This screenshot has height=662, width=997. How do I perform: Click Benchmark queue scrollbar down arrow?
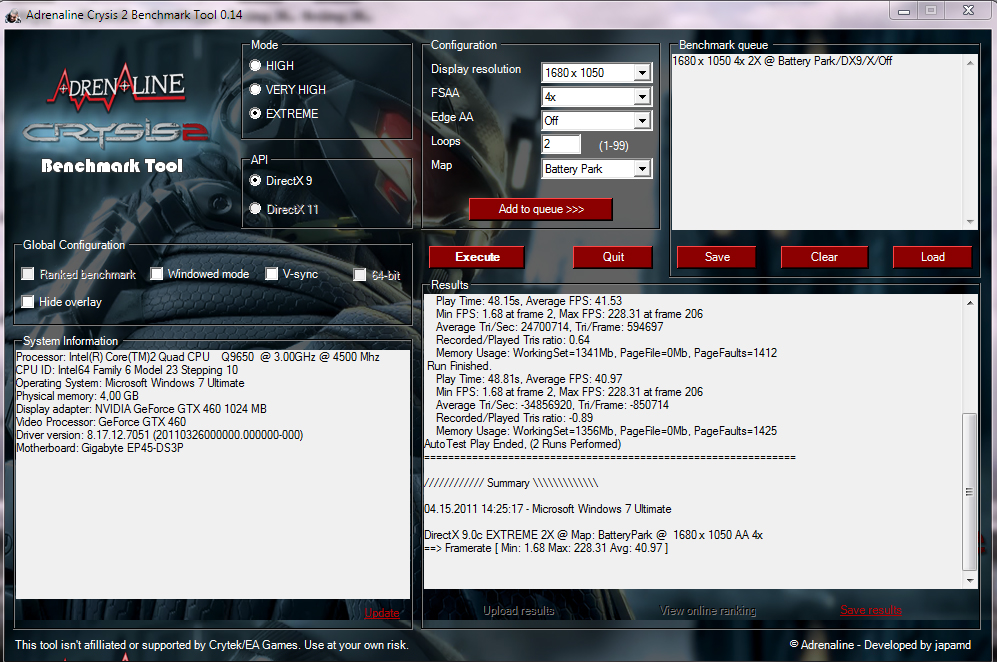(970, 222)
